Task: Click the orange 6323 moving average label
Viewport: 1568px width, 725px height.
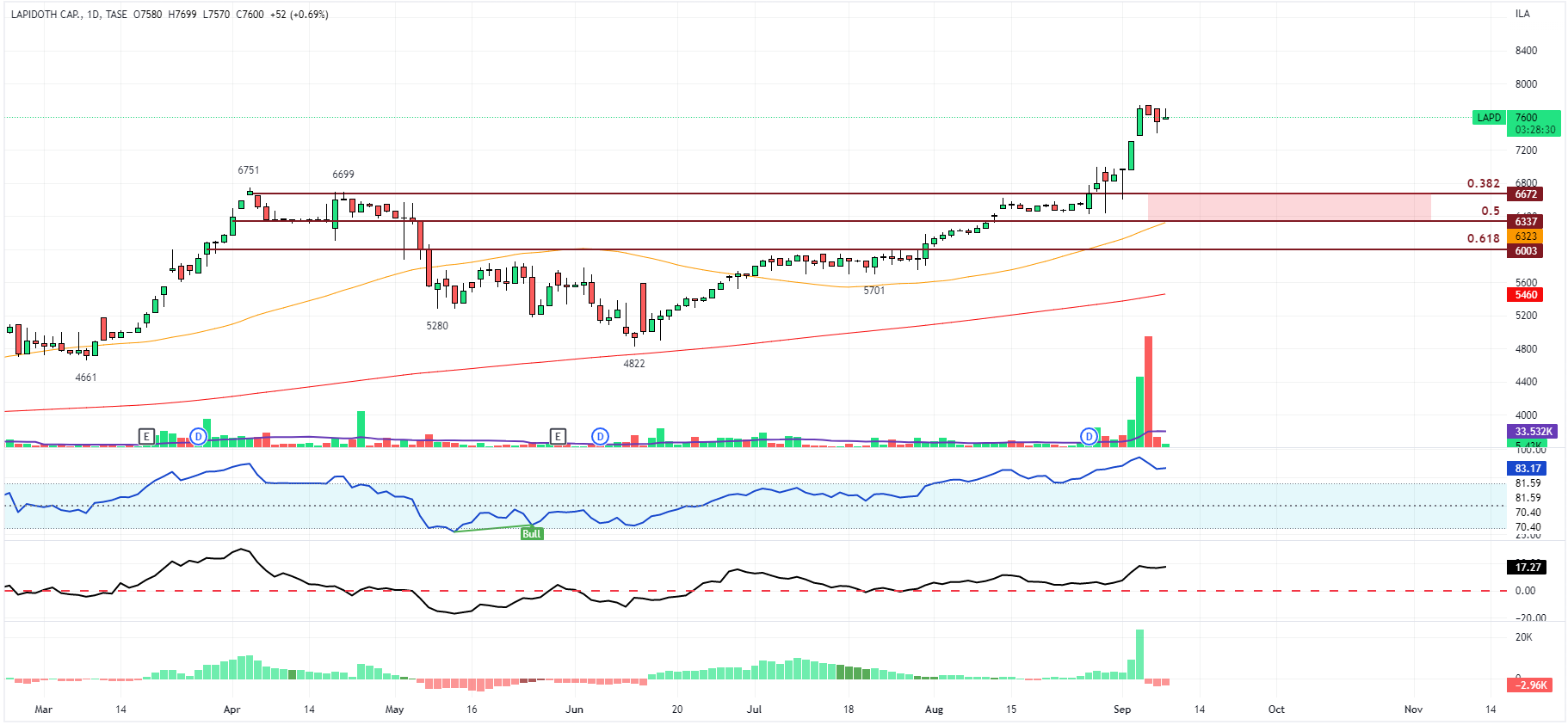Action: tap(1525, 237)
